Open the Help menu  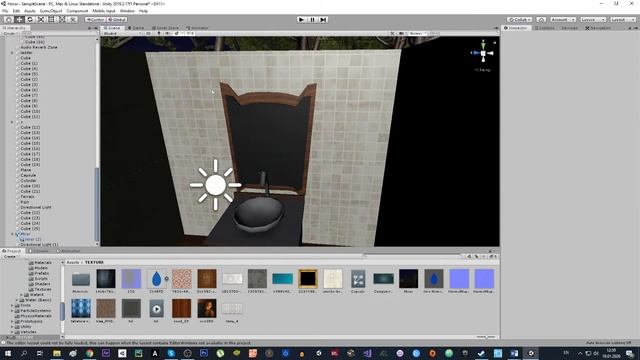(143, 11)
